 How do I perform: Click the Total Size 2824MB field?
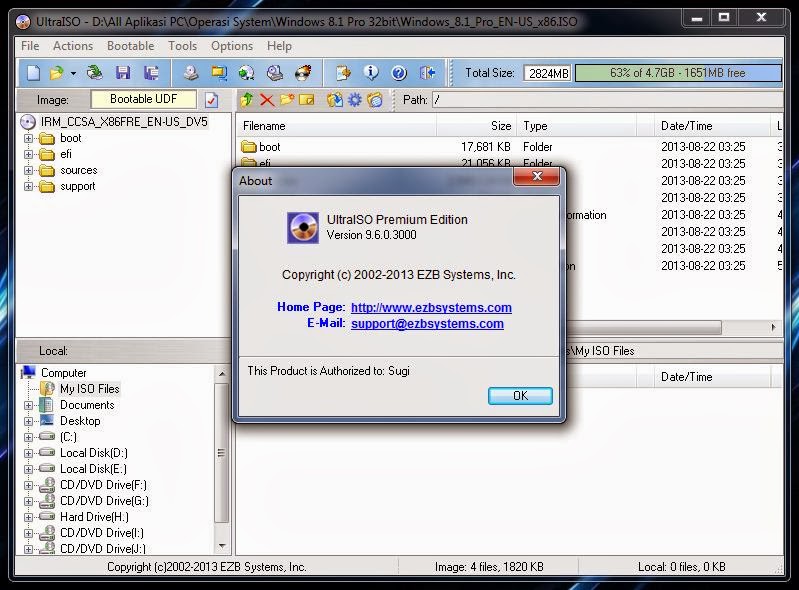[x=548, y=73]
